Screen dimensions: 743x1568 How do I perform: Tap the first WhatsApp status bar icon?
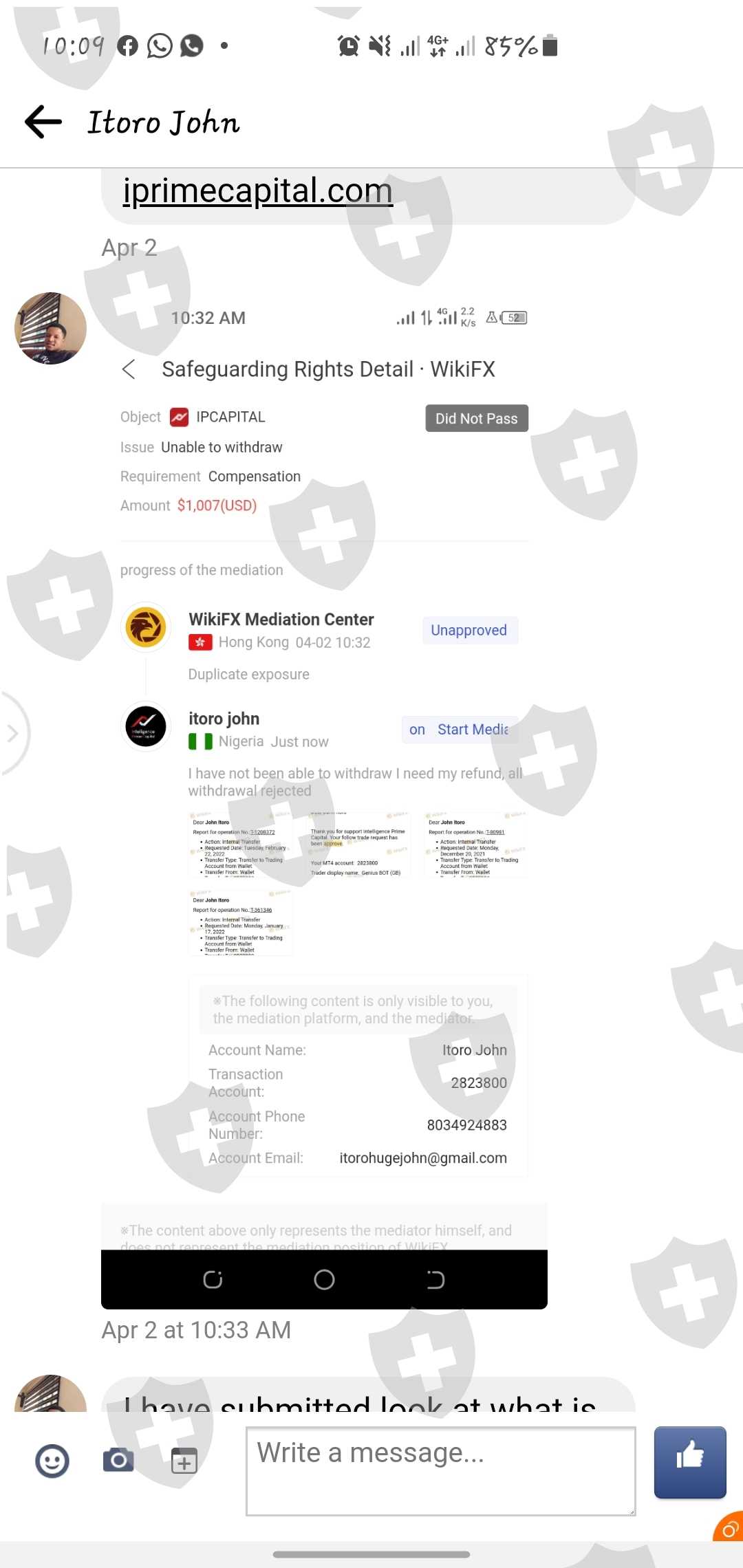pos(160,45)
